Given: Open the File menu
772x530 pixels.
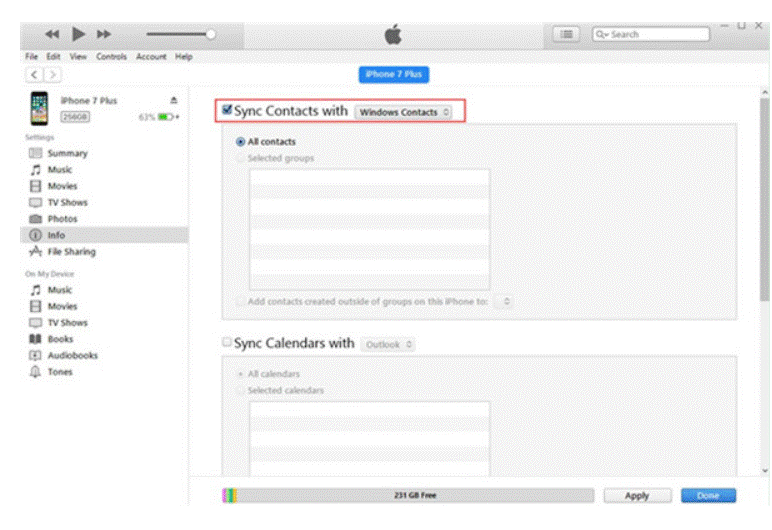Looking at the screenshot, I should tap(32, 57).
